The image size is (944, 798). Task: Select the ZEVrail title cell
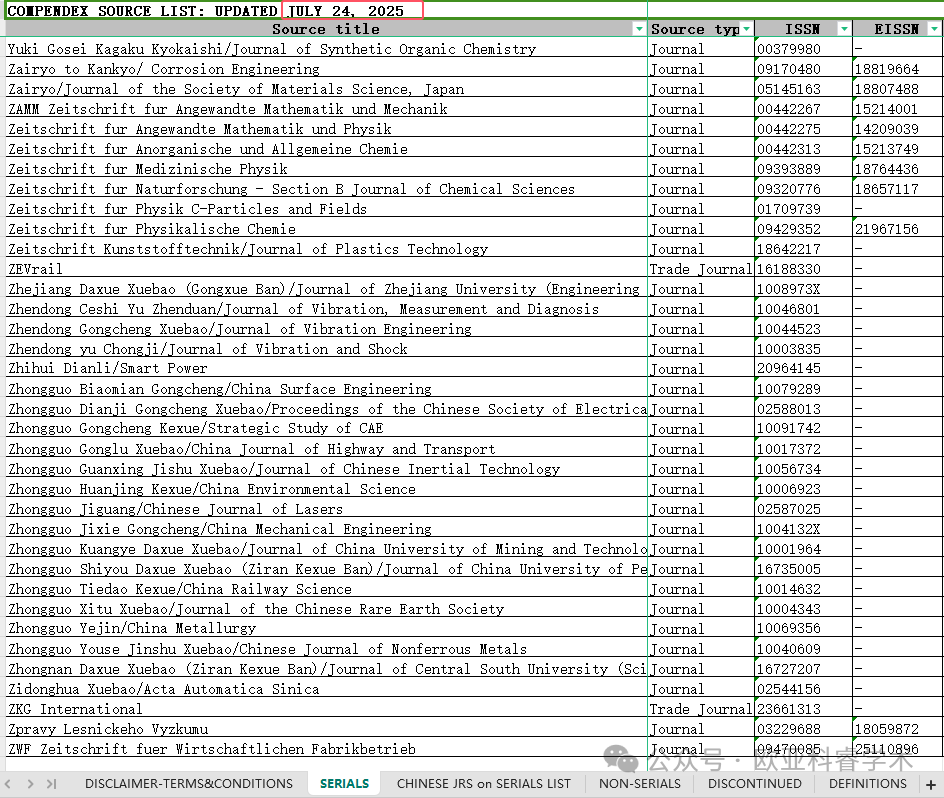click(x=326, y=269)
